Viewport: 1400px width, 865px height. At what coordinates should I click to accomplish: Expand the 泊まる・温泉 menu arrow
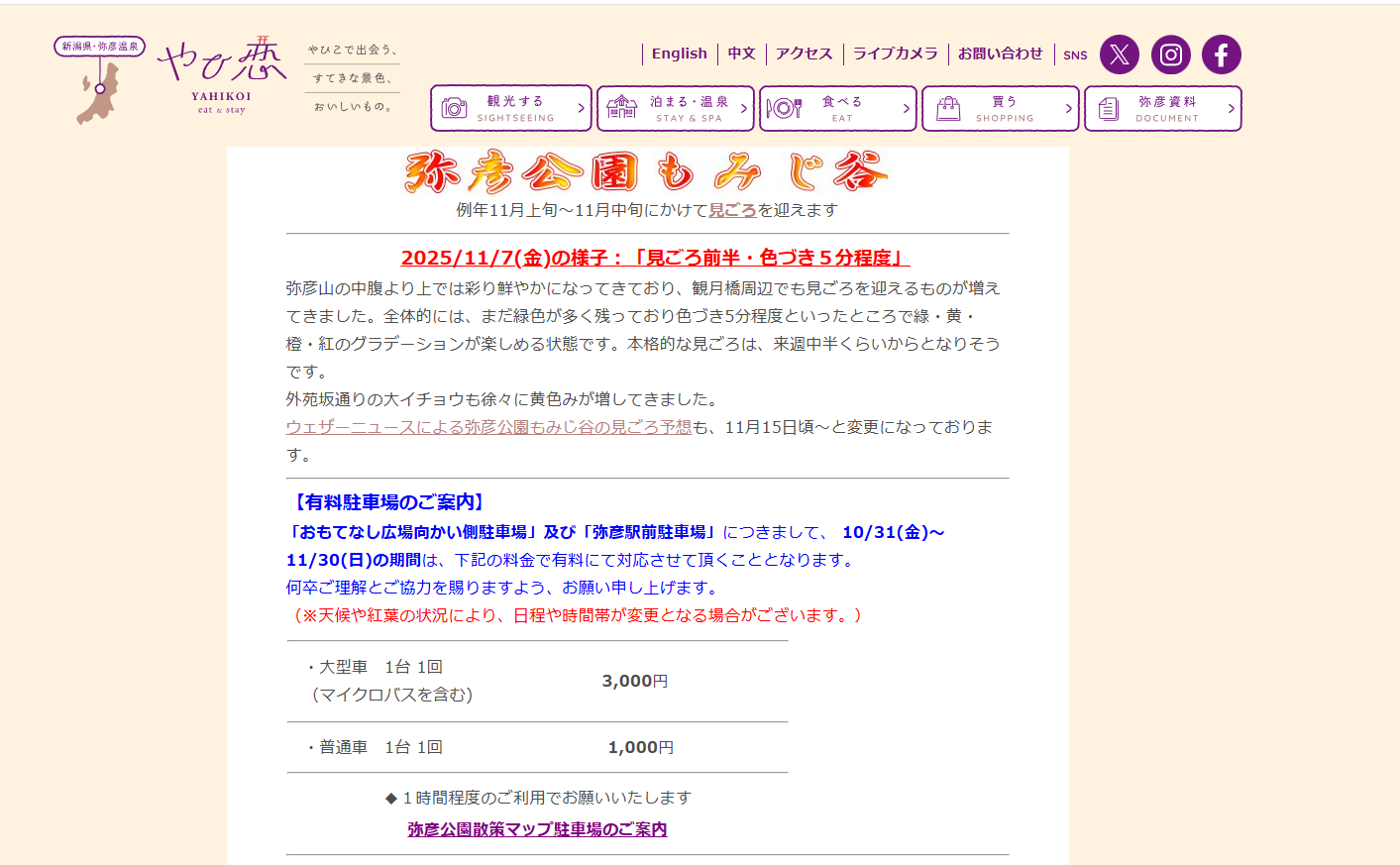743,109
